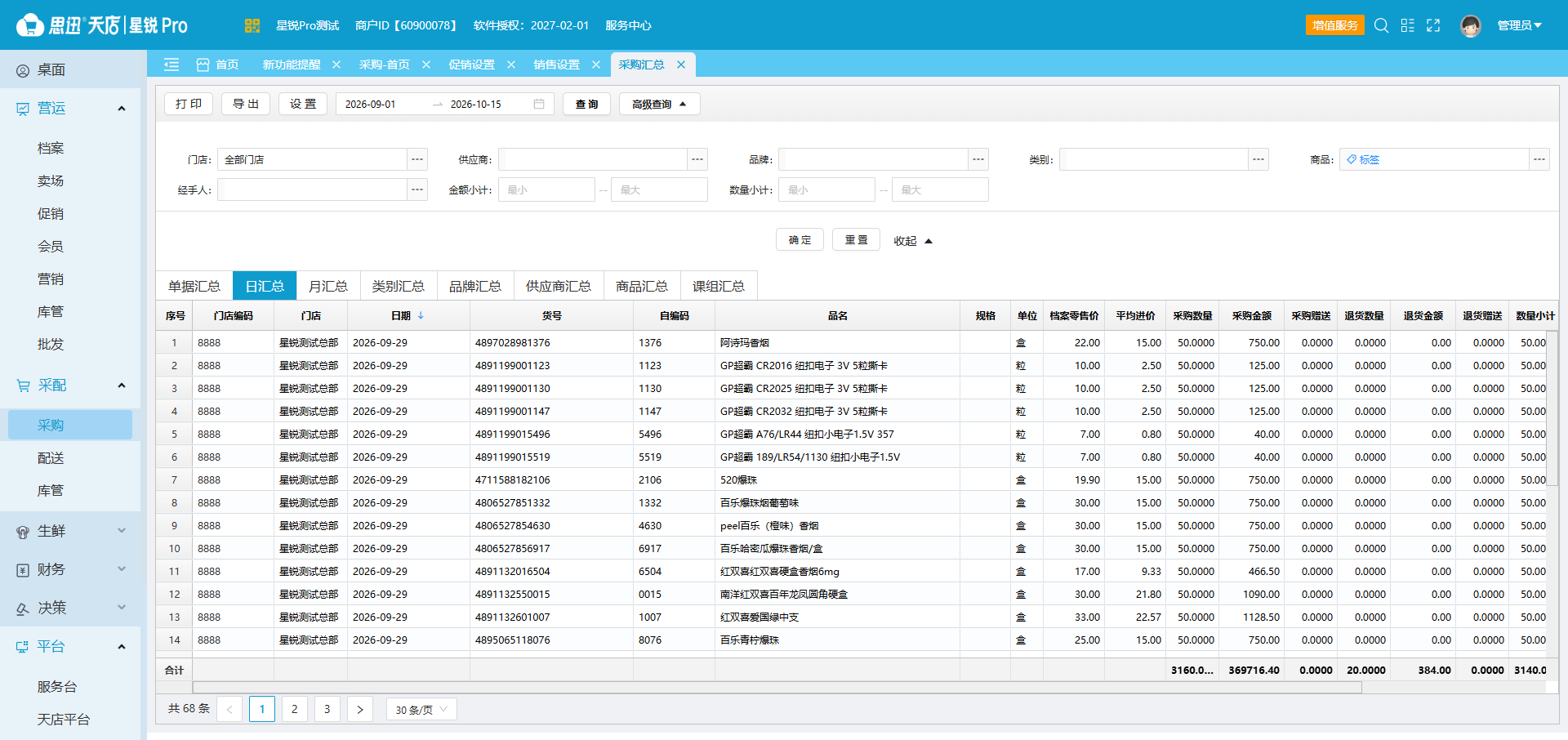Sort by the 日期 column arrow
Image resolution: width=1568 pixels, height=740 pixels.
pos(421,315)
